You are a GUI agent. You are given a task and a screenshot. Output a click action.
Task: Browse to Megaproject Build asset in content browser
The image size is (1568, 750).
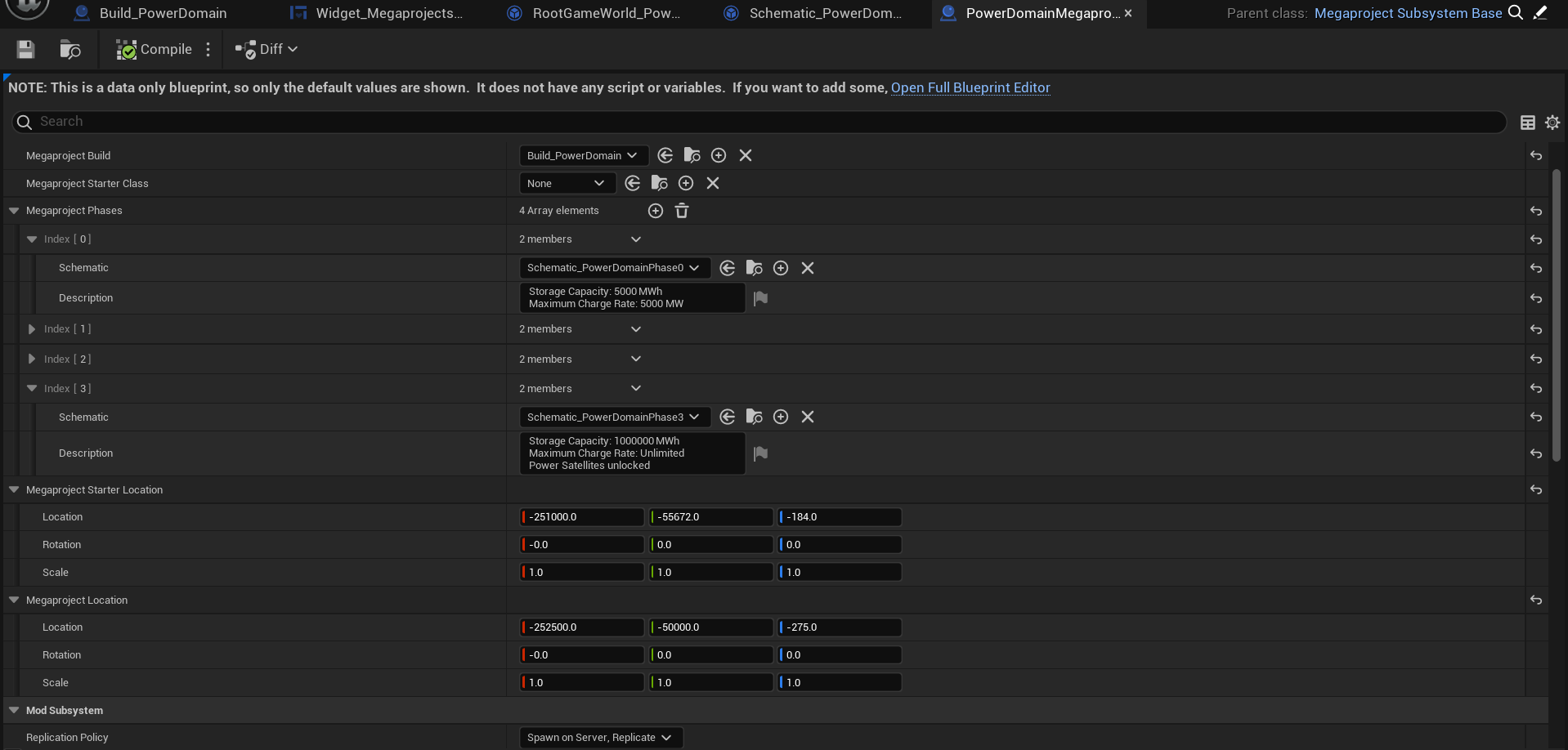coord(692,155)
